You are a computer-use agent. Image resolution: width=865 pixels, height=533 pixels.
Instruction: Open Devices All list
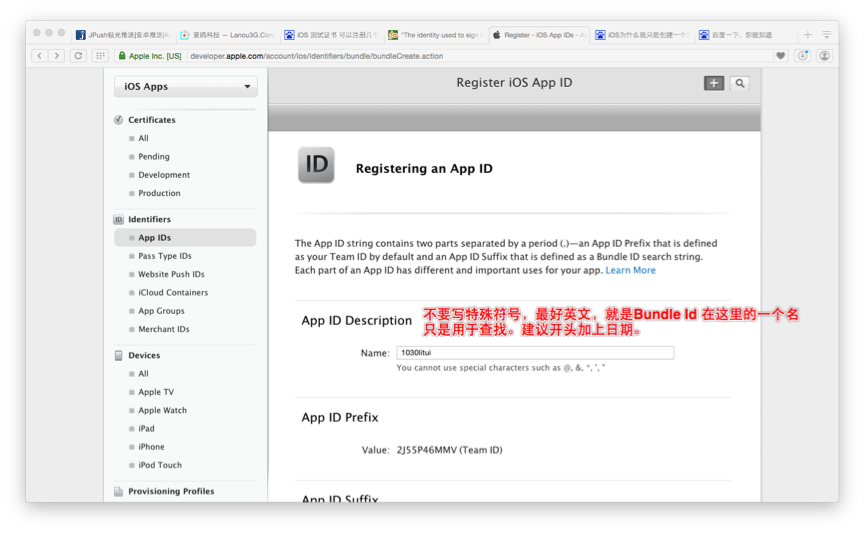pos(143,374)
